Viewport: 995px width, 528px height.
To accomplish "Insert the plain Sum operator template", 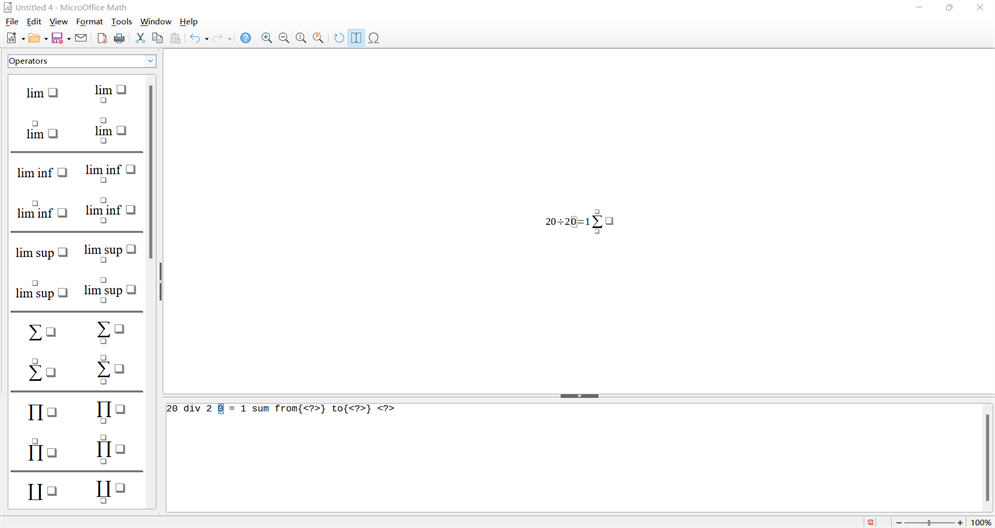I will tap(41, 332).
